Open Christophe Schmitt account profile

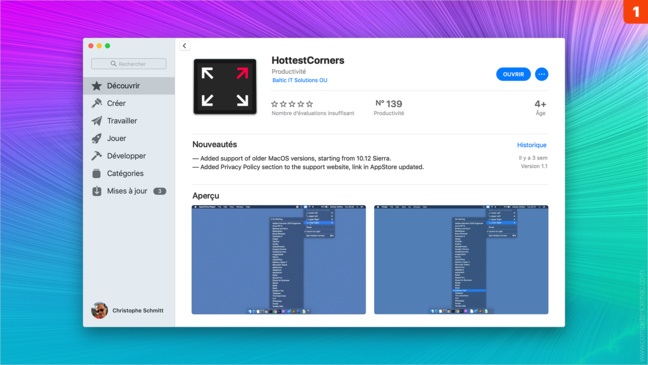click(x=127, y=310)
